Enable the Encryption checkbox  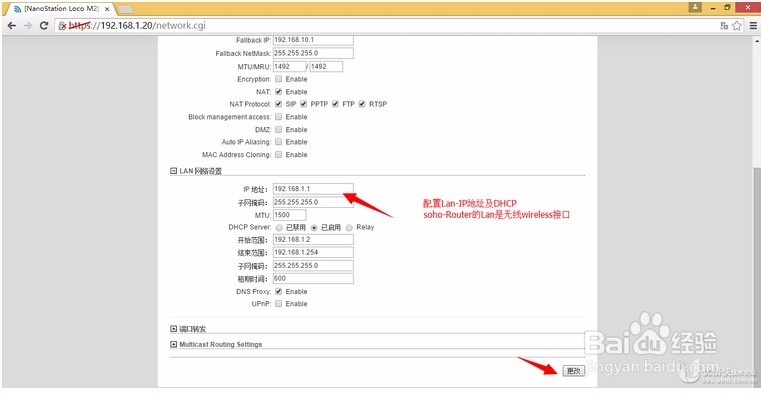[279, 79]
